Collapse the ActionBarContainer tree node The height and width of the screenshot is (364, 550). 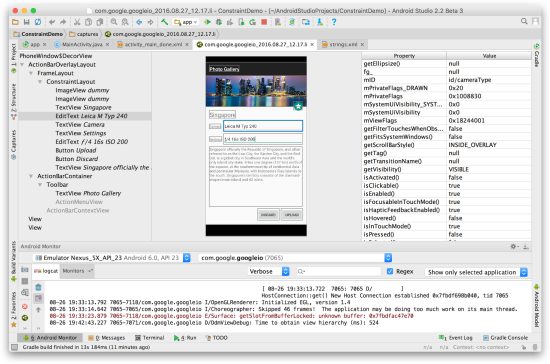[x=31, y=176]
